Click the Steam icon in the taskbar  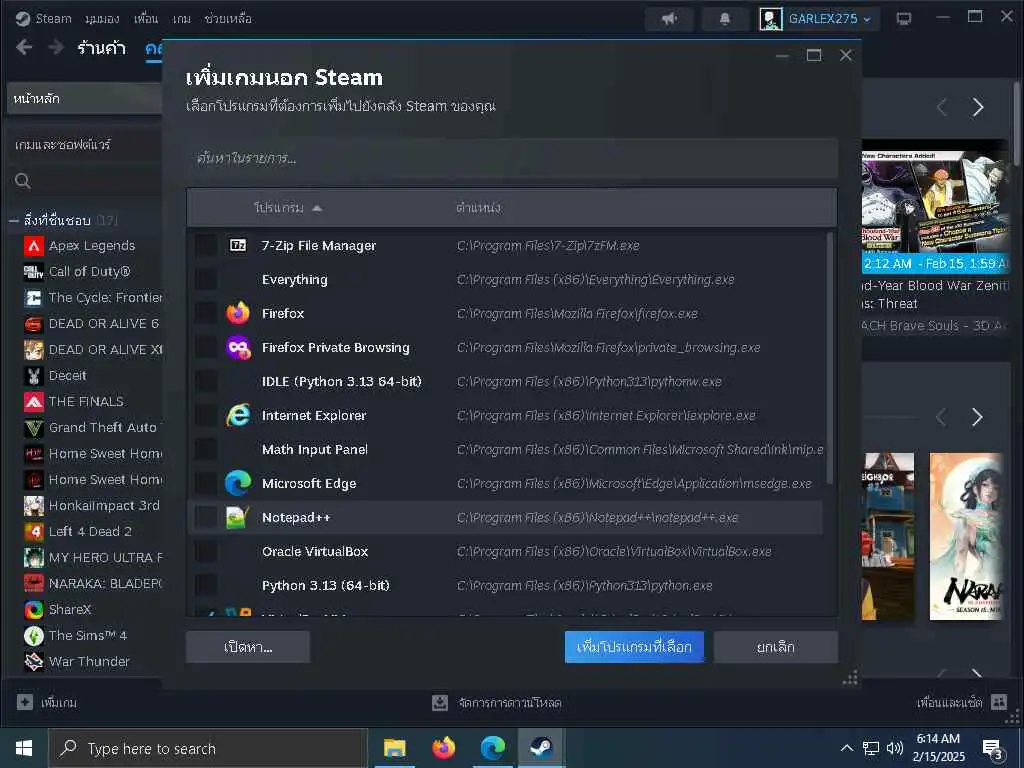pyautogui.click(x=541, y=748)
